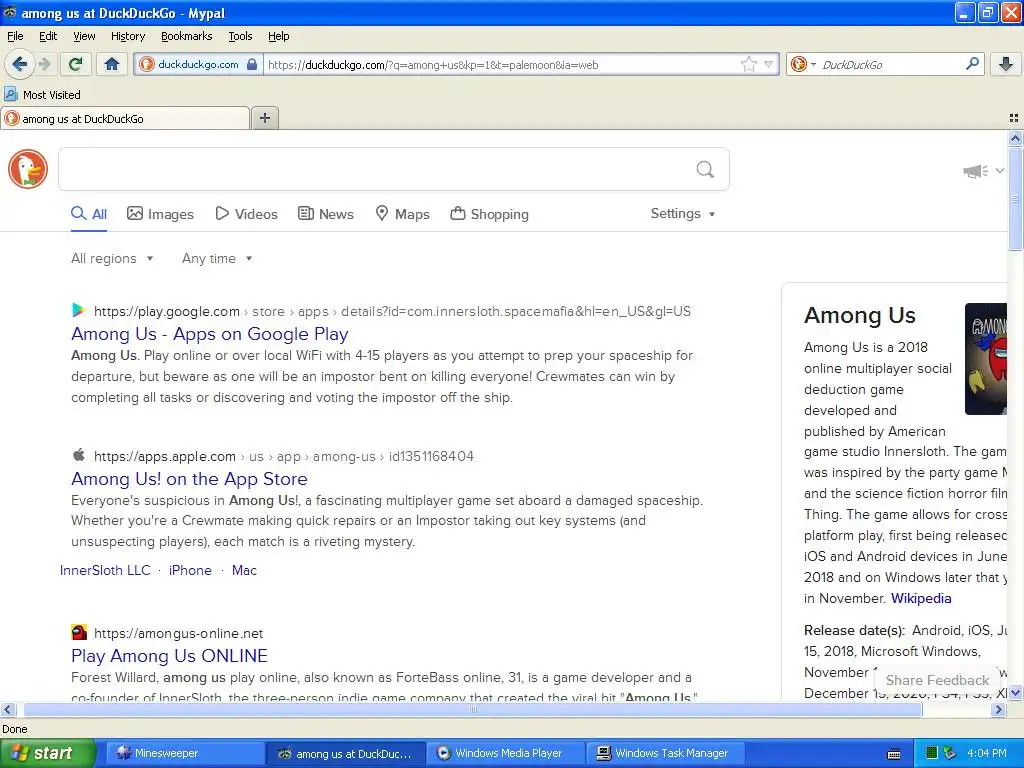Click the horizontal scrollbar left arrow
1024x768 pixels.
(7, 709)
